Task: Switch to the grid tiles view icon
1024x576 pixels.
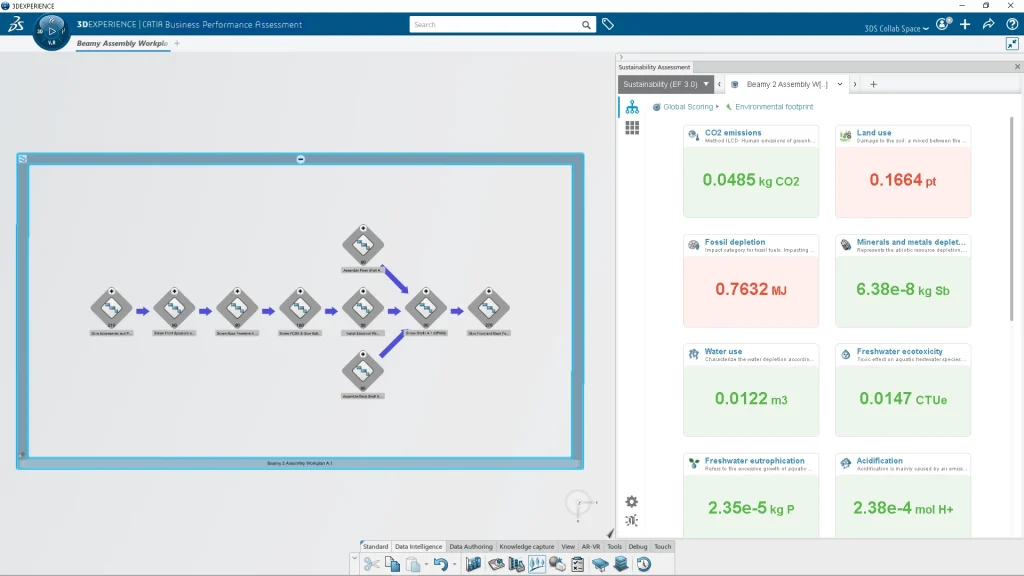Action: pyautogui.click(x=632, y=128)
